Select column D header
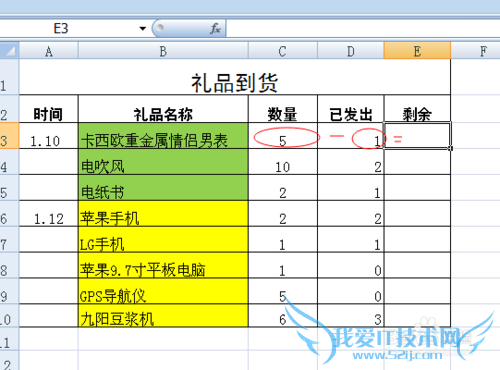The height and width of the screenshot is (370, 500). coord(351,51)
